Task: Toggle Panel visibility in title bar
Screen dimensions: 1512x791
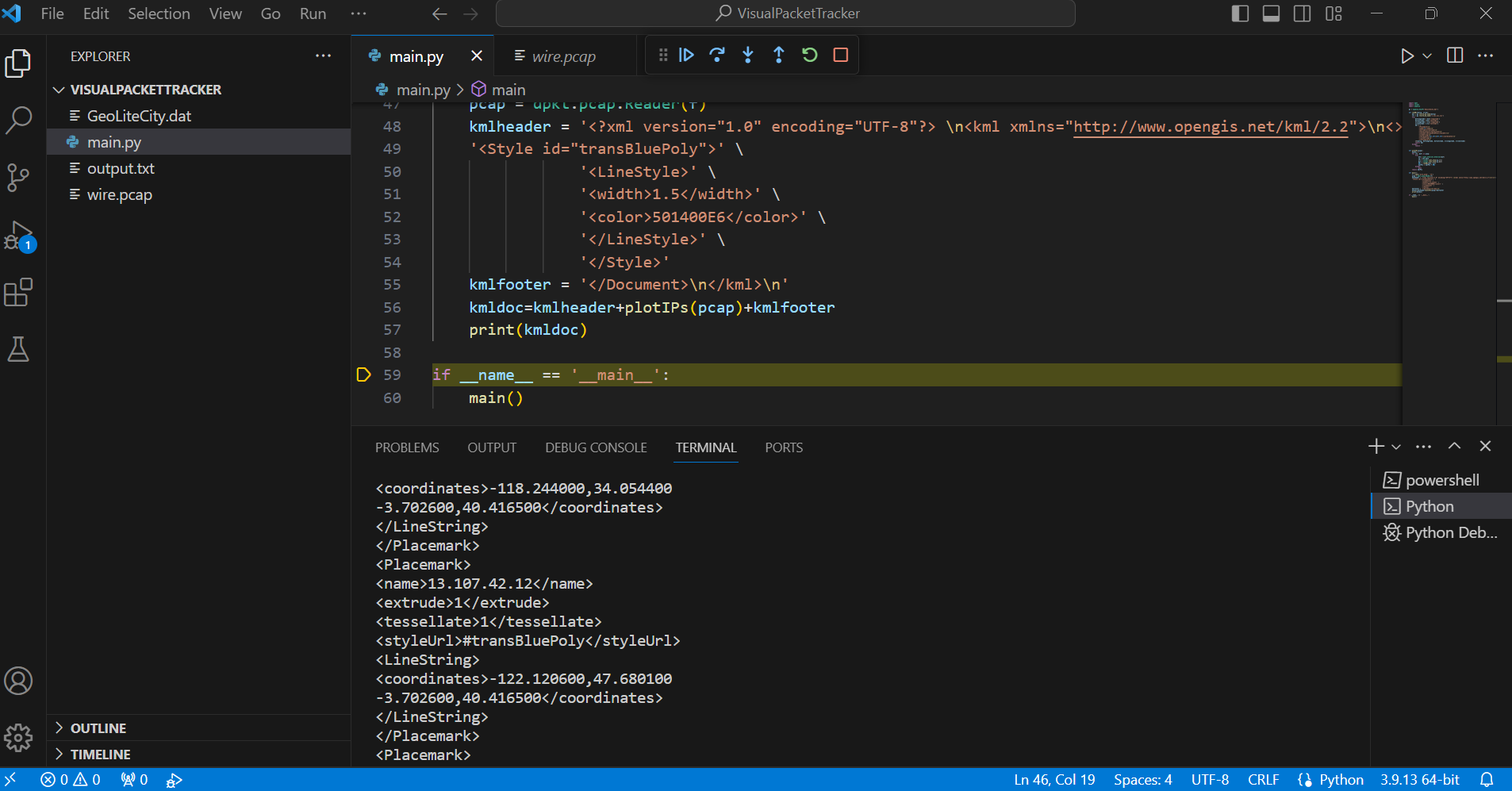Action: click(1271, 13)
